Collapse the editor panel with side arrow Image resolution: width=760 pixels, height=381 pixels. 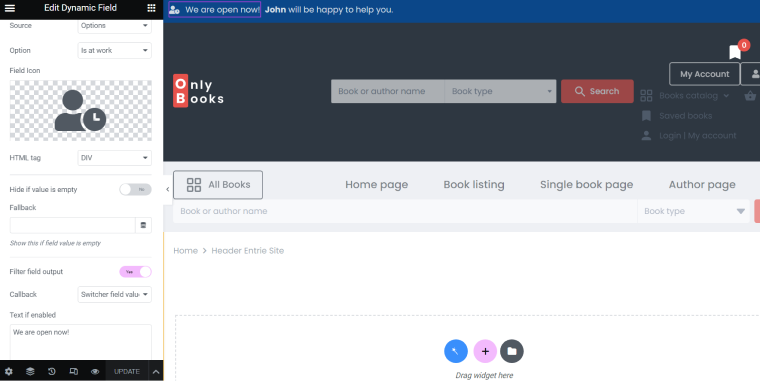[x=168, y=189]
